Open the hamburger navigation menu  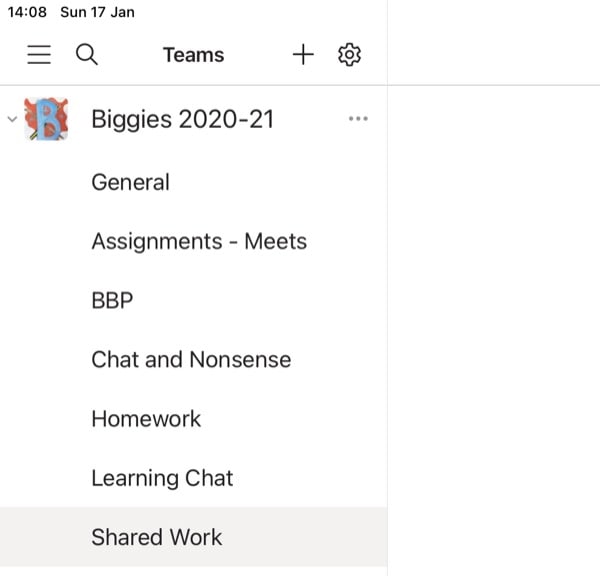(39, 55)
